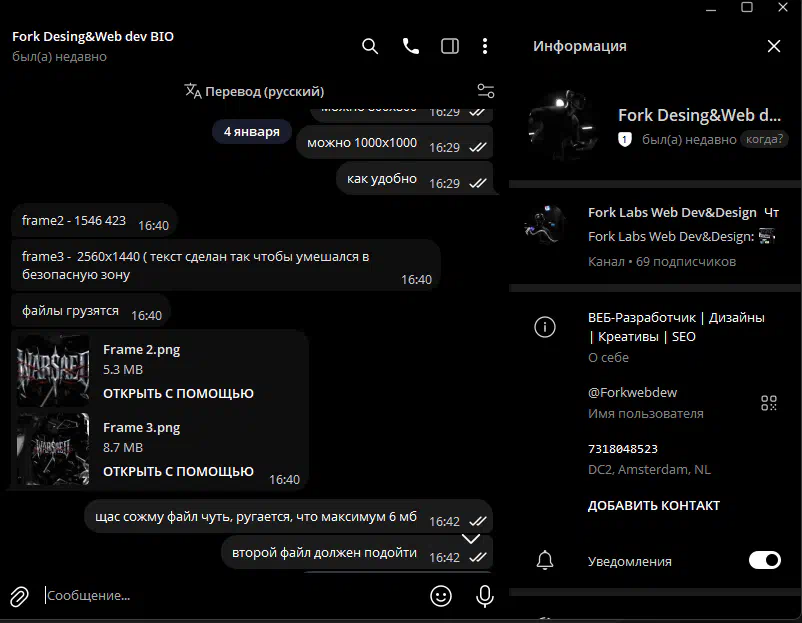Click the bell notifications icon

545,561
